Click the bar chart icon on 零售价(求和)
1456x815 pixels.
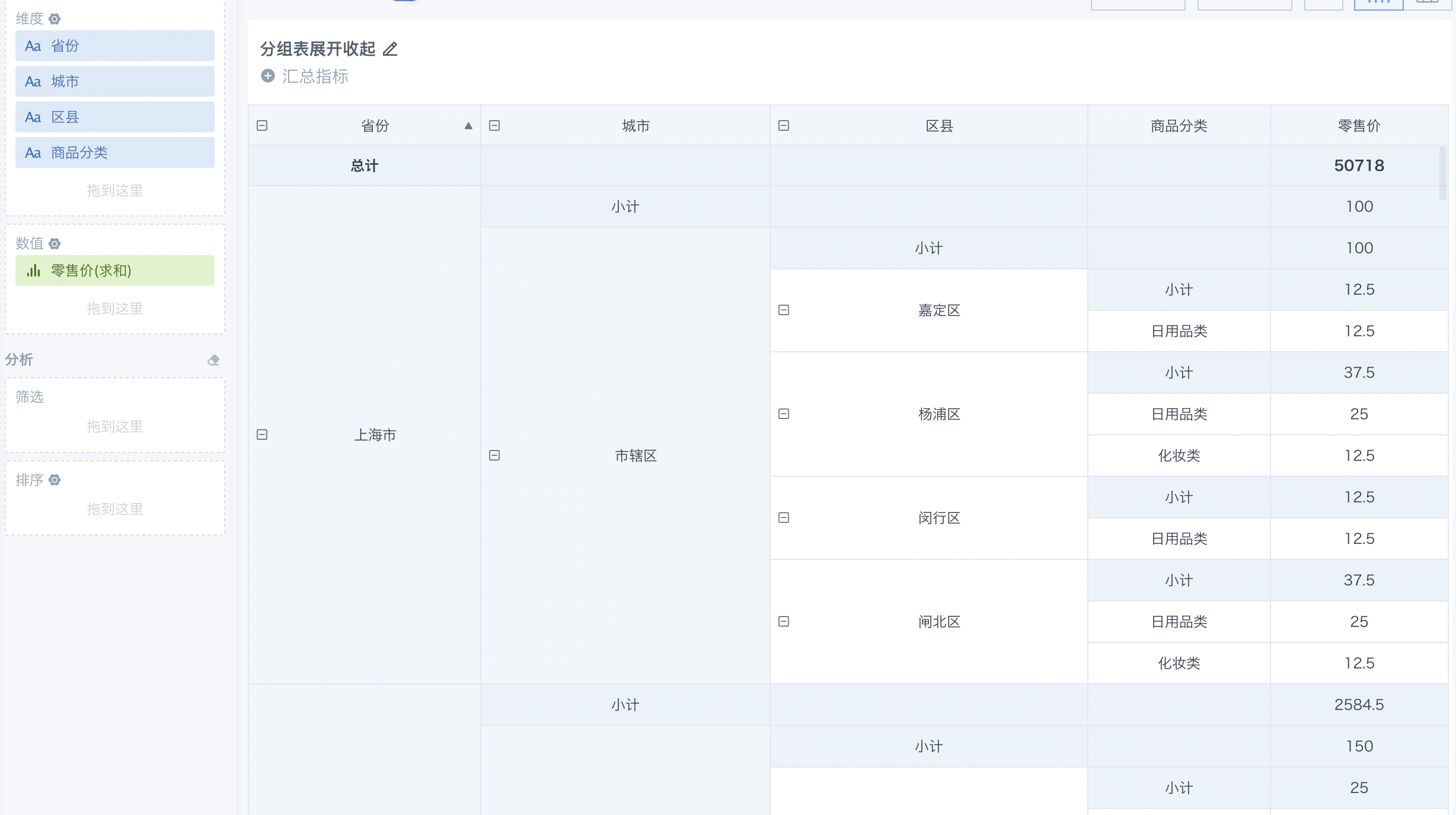click(34, 271)
